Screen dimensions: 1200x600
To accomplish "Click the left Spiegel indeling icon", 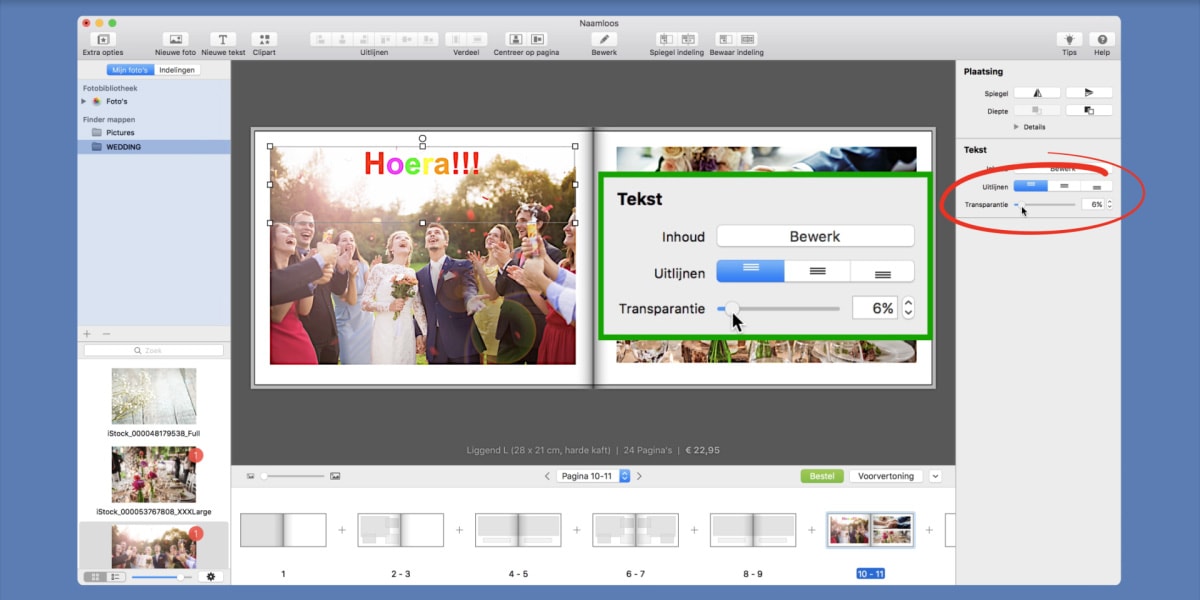I will point(666,39).
